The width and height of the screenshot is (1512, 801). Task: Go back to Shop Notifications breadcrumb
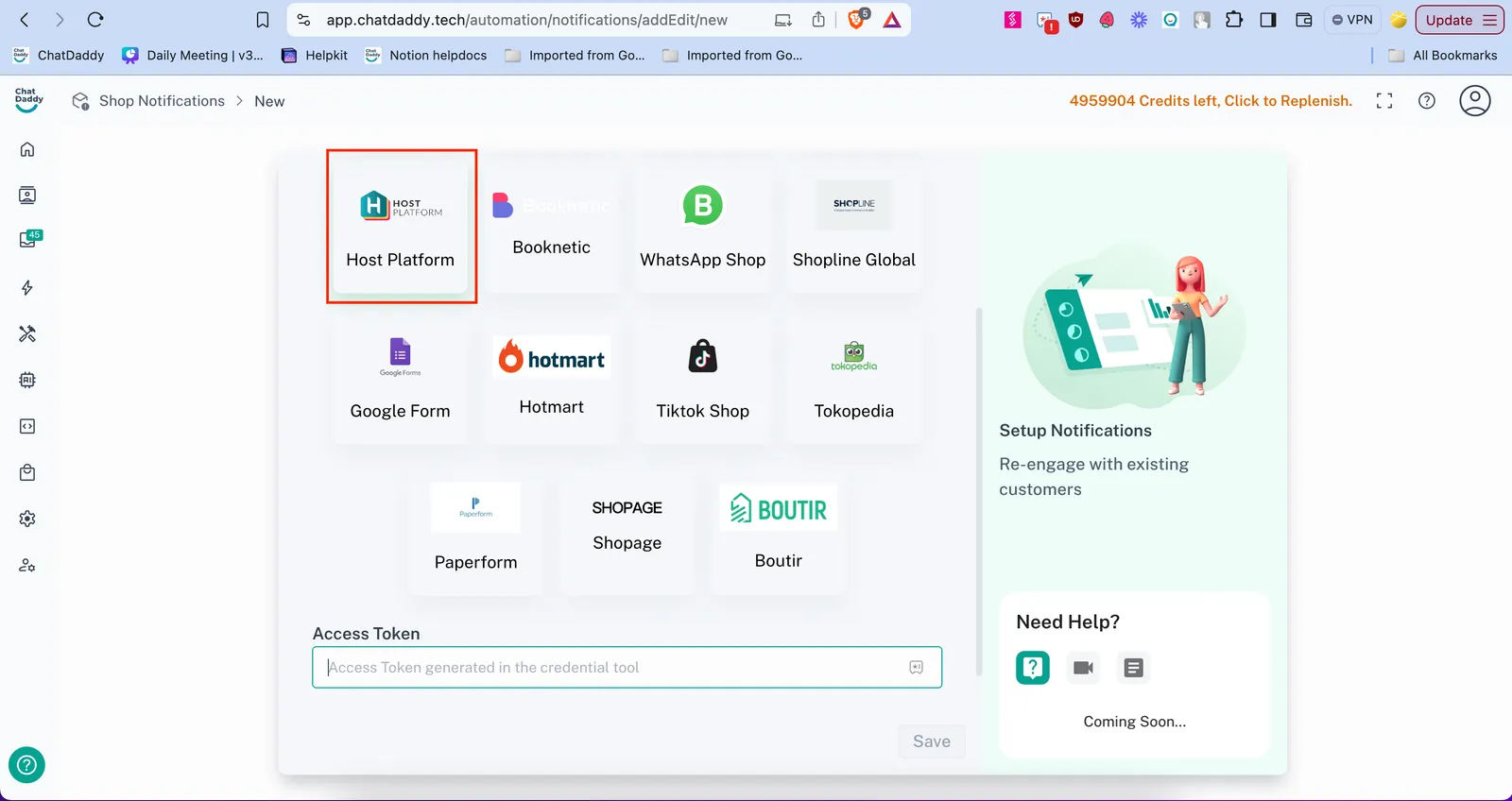(x=162, y=101)
